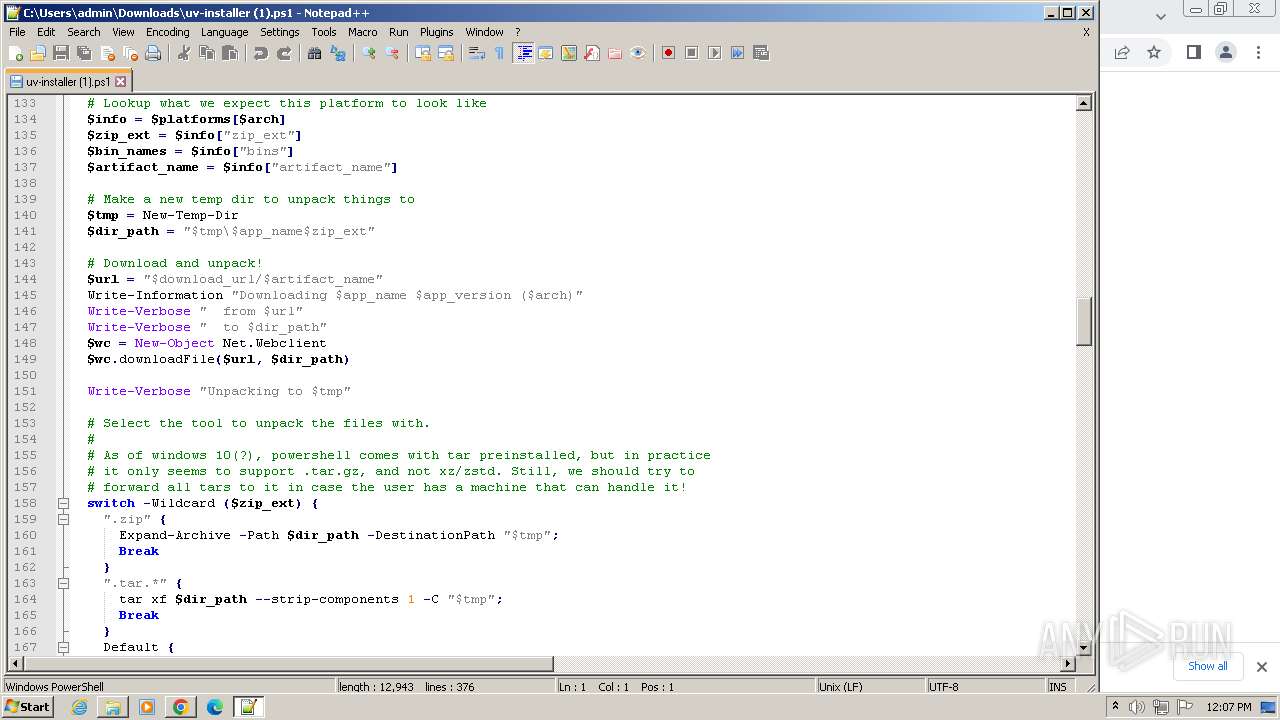The height and width of the screenshot is (720, 1280).
Task: Print the document using the Print icon
Action: pos(153,53)
